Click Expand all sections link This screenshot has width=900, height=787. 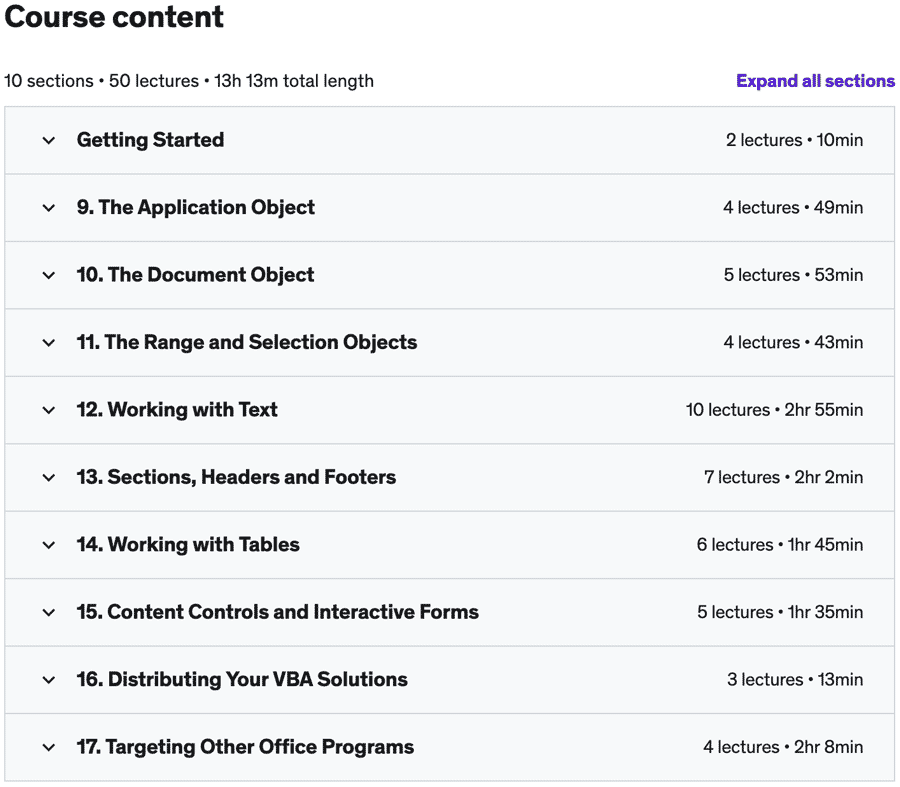coord(815,81)
